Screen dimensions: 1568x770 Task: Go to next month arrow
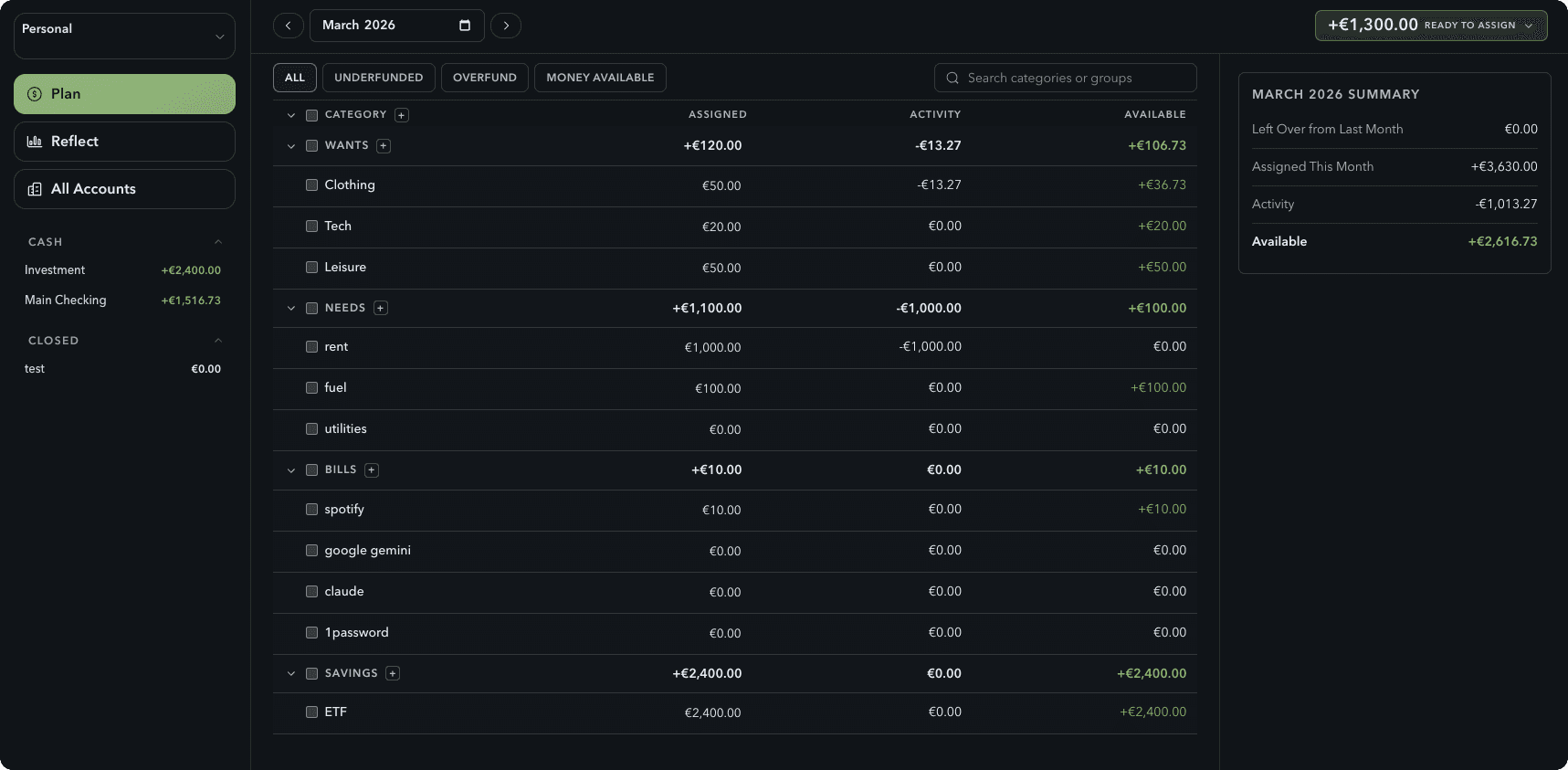[506, 26]
